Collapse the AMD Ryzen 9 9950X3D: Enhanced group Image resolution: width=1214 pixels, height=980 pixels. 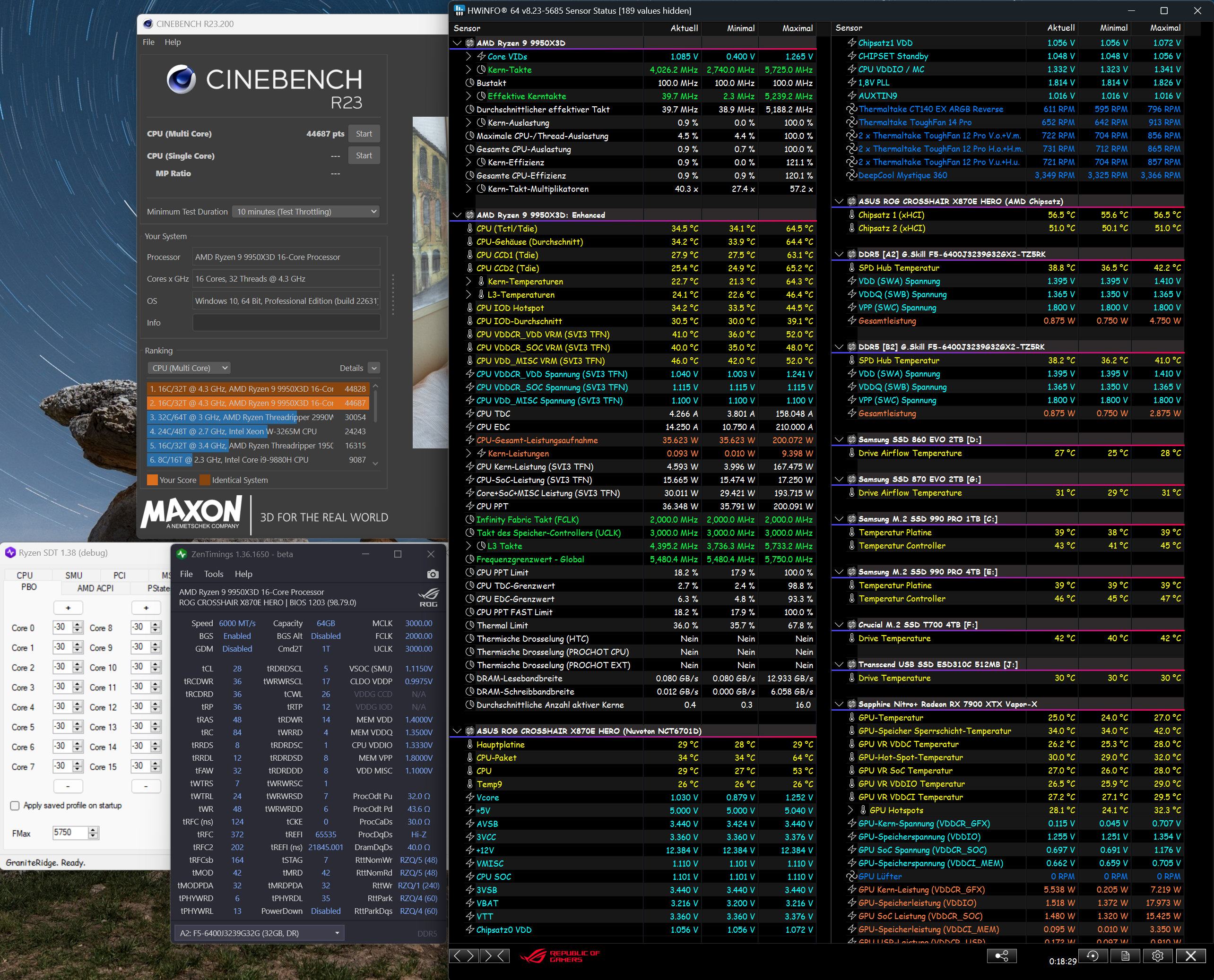456,215
